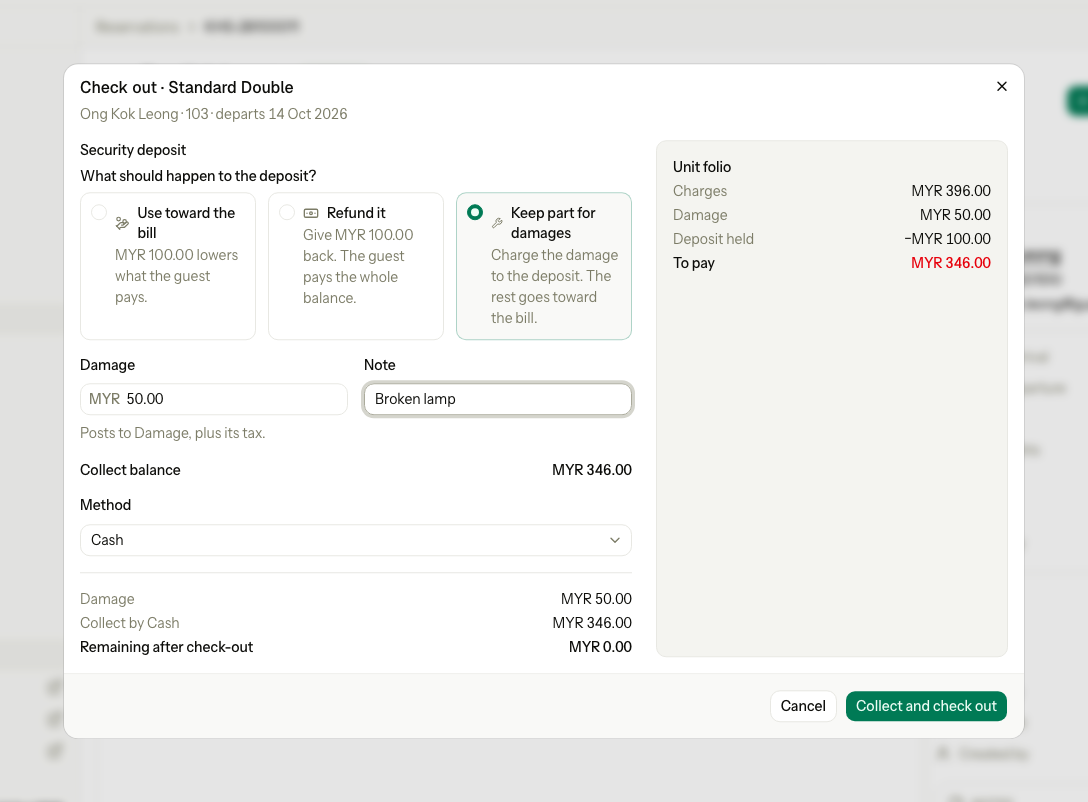Click the banknote icon beside Refund it

[311, 213]
